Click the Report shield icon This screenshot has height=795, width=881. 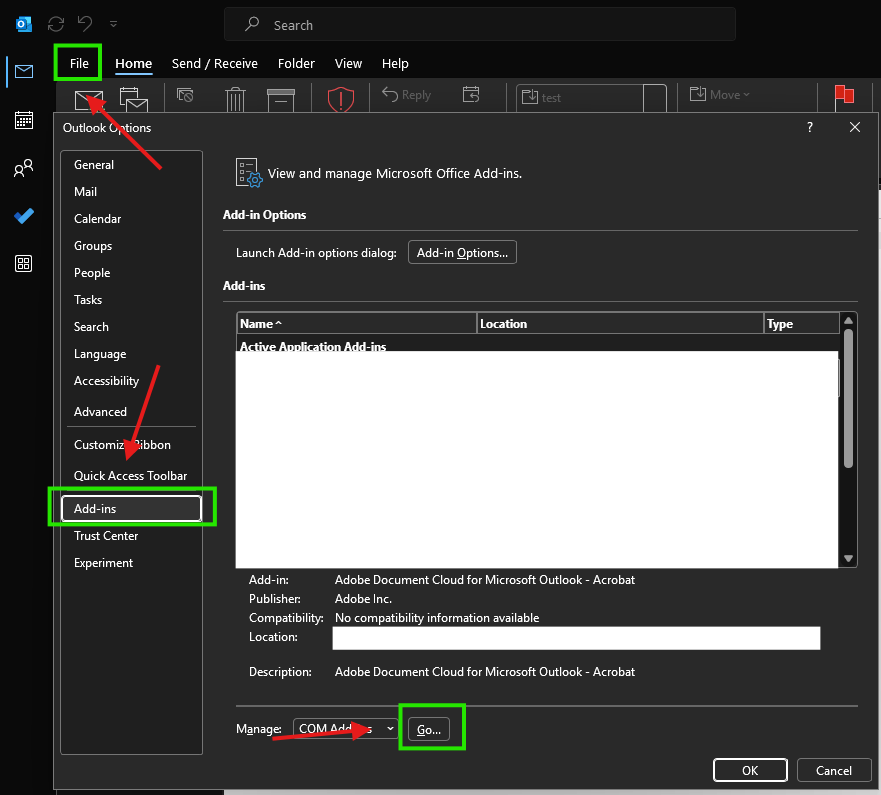[340, 99]
